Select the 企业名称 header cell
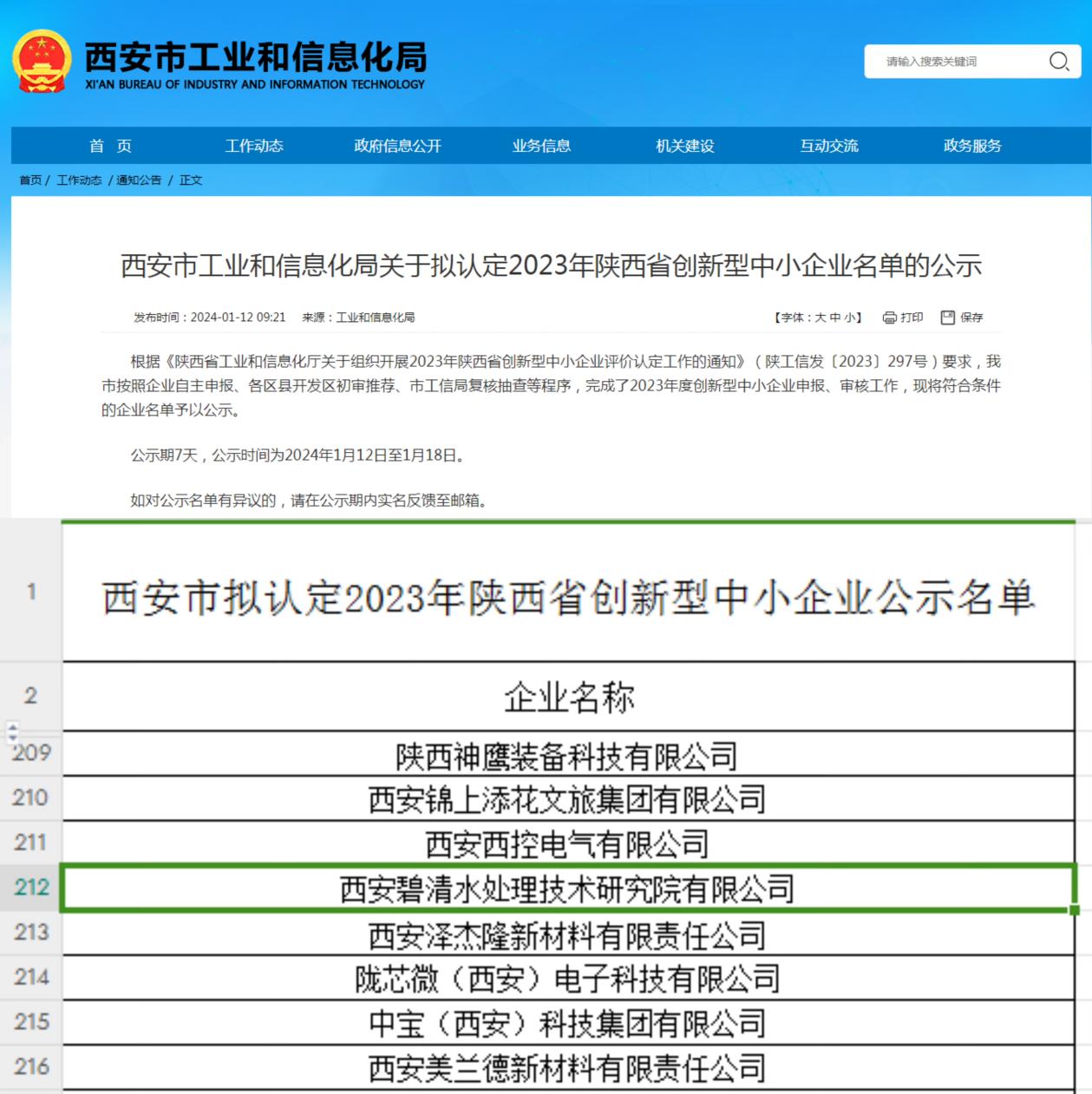 click(x=569, y=697)
